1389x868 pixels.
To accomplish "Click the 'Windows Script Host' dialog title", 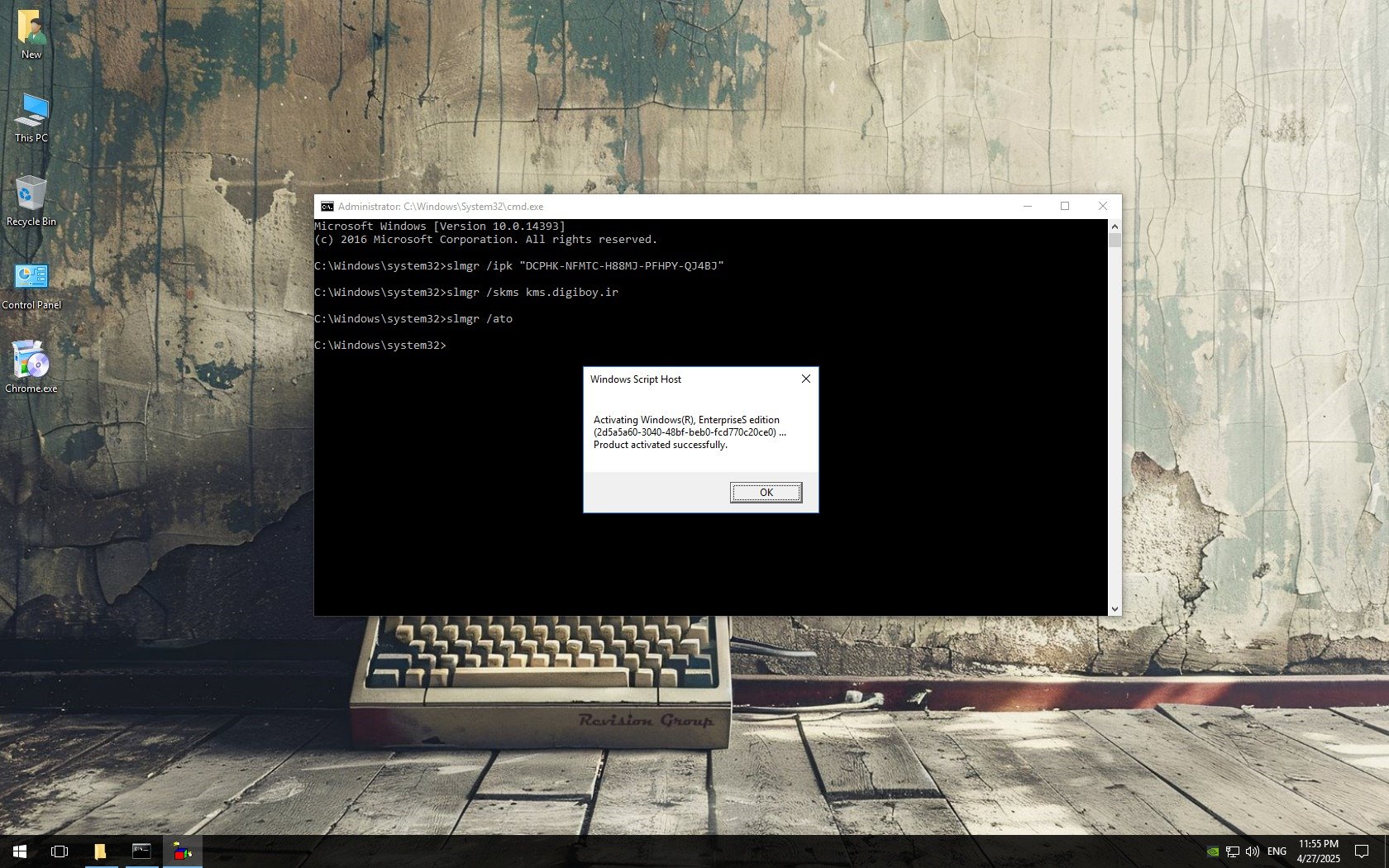I will (x=636, y=379).
